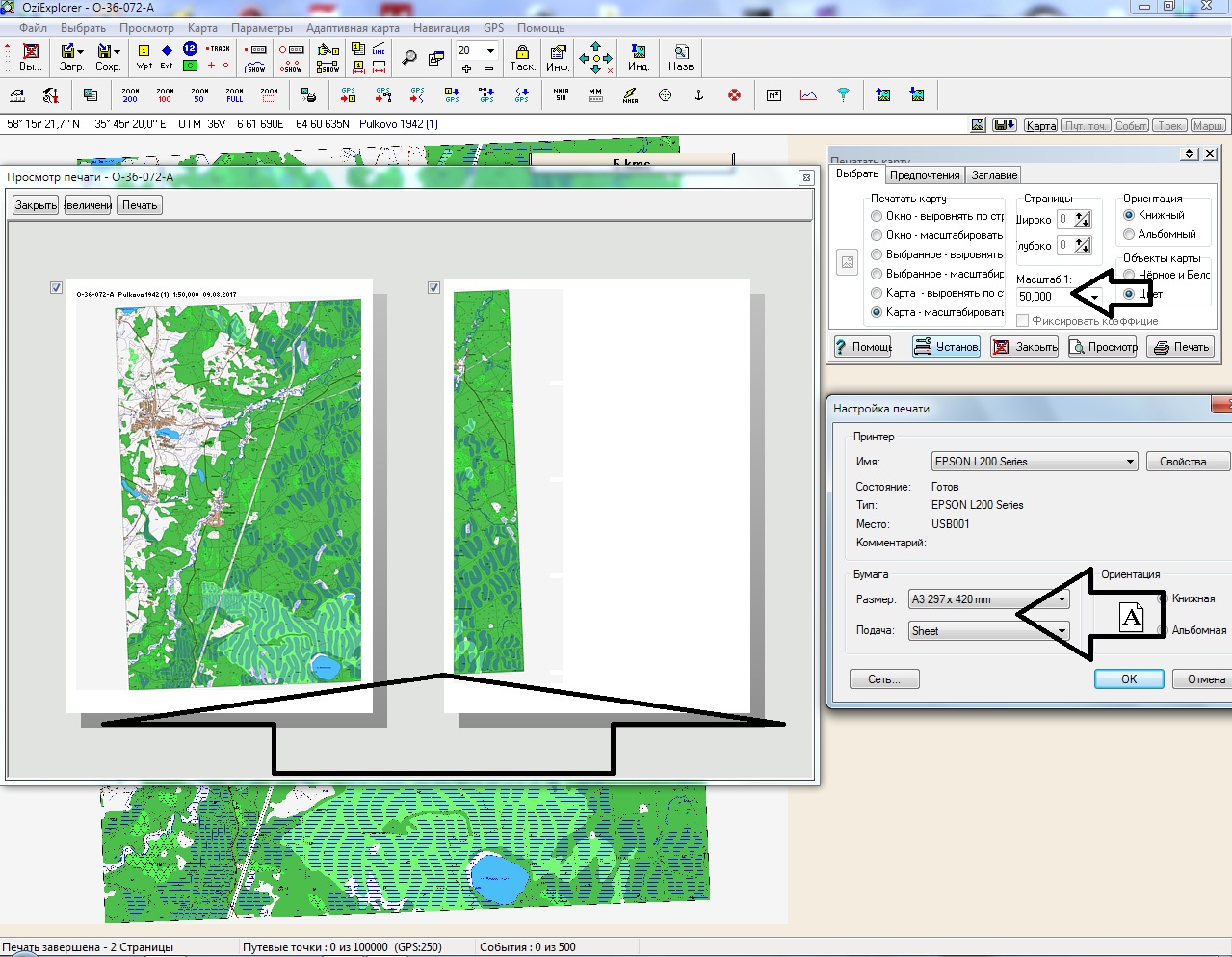Select the Альбомный orientation radio button
This screenshot has width=1232, height=957.
pyautogui.click(x=1129, y=234)
